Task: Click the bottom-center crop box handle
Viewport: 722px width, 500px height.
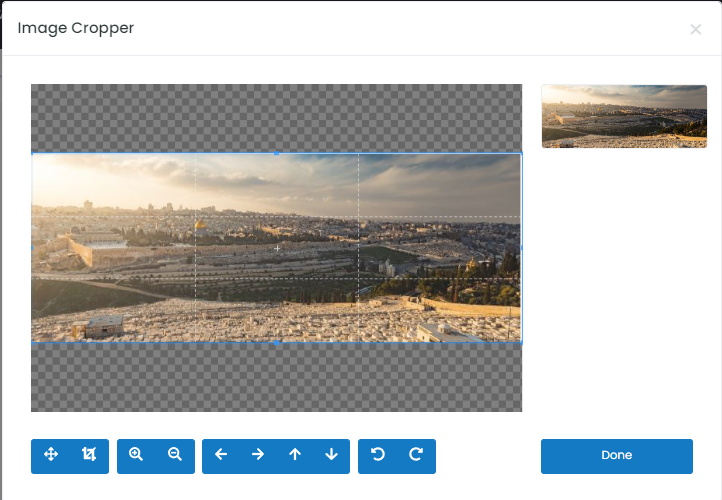Action: click(276, 343)
